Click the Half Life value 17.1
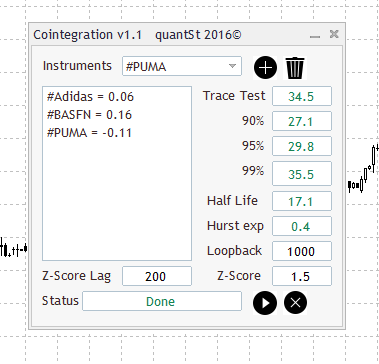Viewport: 379px width, 364px height. [302, 201]
